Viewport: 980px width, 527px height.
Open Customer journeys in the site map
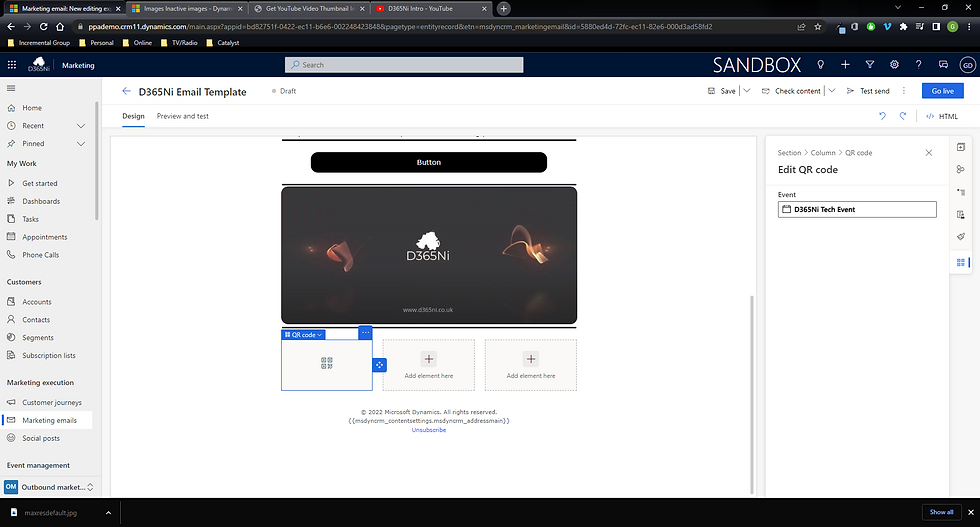click(52, 403)
